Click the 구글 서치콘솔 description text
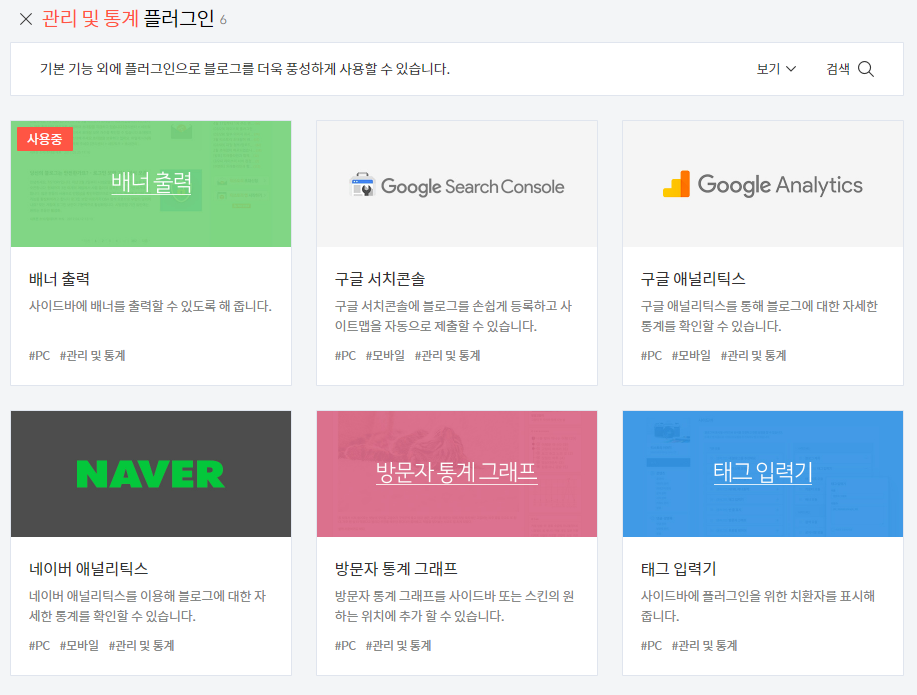Screen dimensions: 917x695 tap(453, 316)
